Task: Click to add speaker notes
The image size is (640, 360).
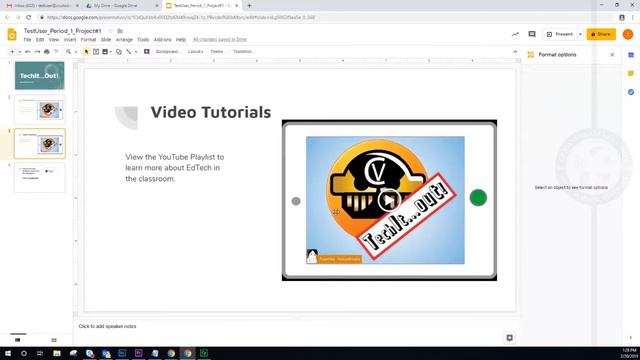Action: (x=107, y=327)
